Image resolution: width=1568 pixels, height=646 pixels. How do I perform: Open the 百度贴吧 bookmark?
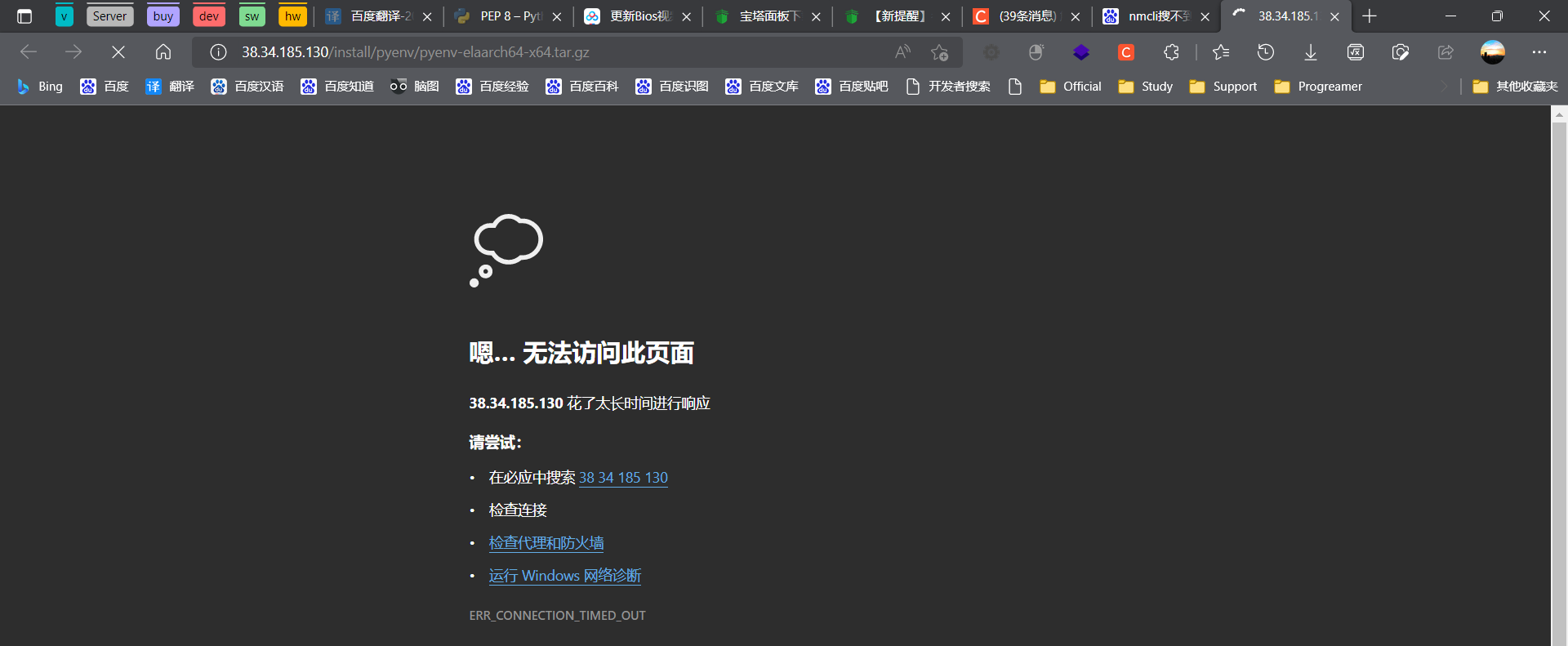pos(852,87)
